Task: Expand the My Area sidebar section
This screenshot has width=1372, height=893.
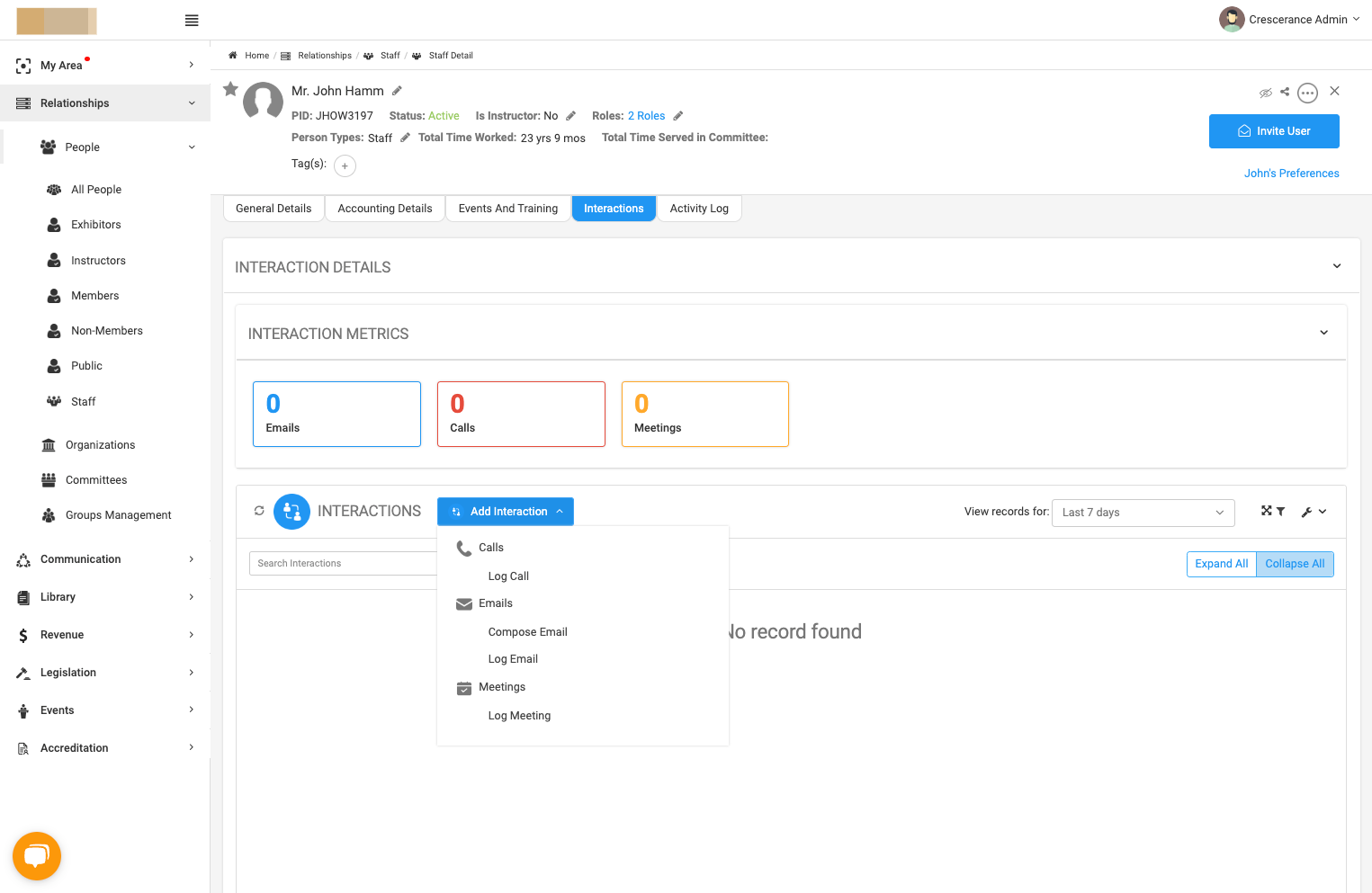Action: point(105,65)
